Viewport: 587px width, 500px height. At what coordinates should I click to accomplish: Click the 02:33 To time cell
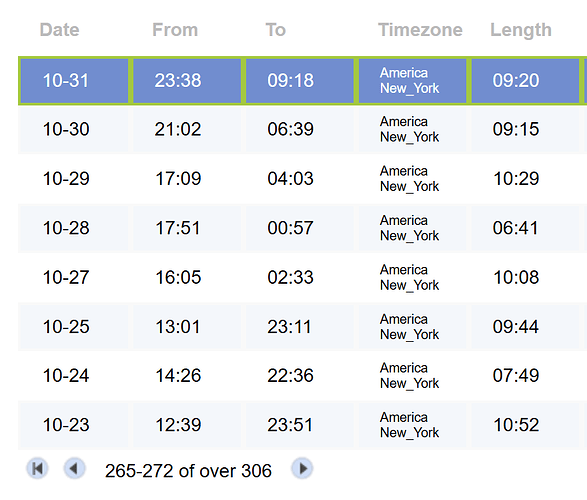coord(299,277)
